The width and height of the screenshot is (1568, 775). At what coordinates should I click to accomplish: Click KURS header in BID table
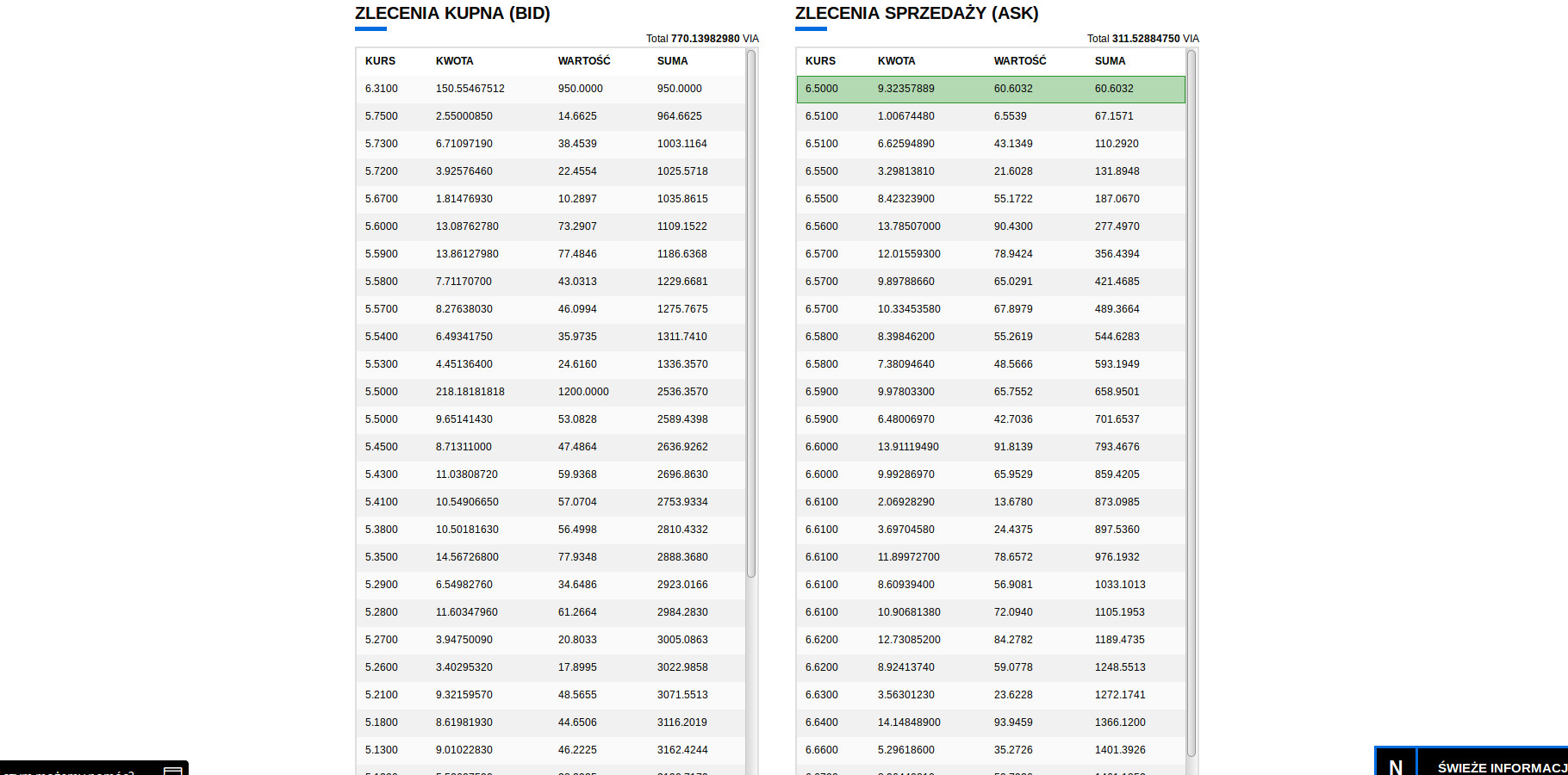380,61
